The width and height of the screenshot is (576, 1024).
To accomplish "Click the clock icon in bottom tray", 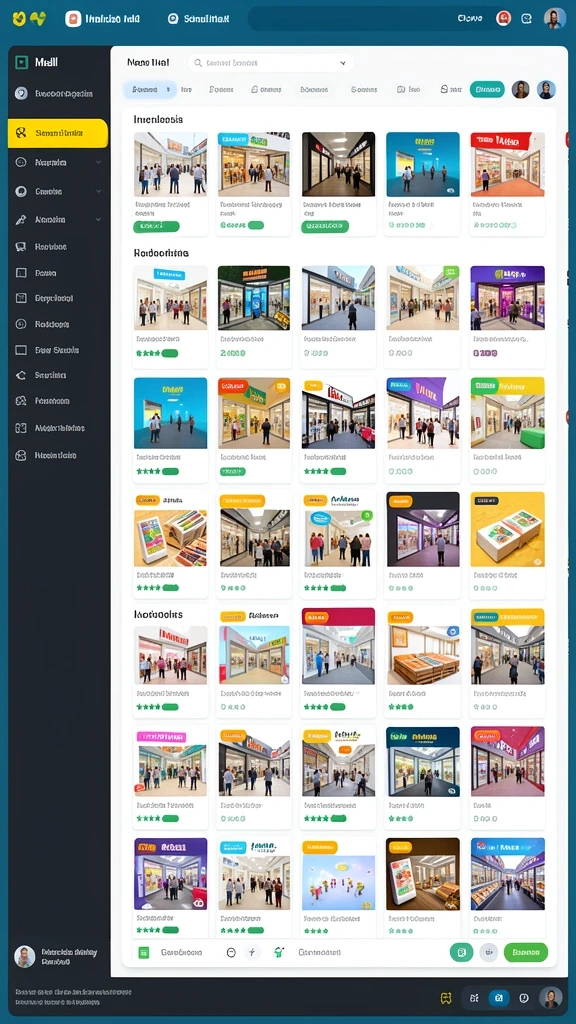I will pos(523,998).
